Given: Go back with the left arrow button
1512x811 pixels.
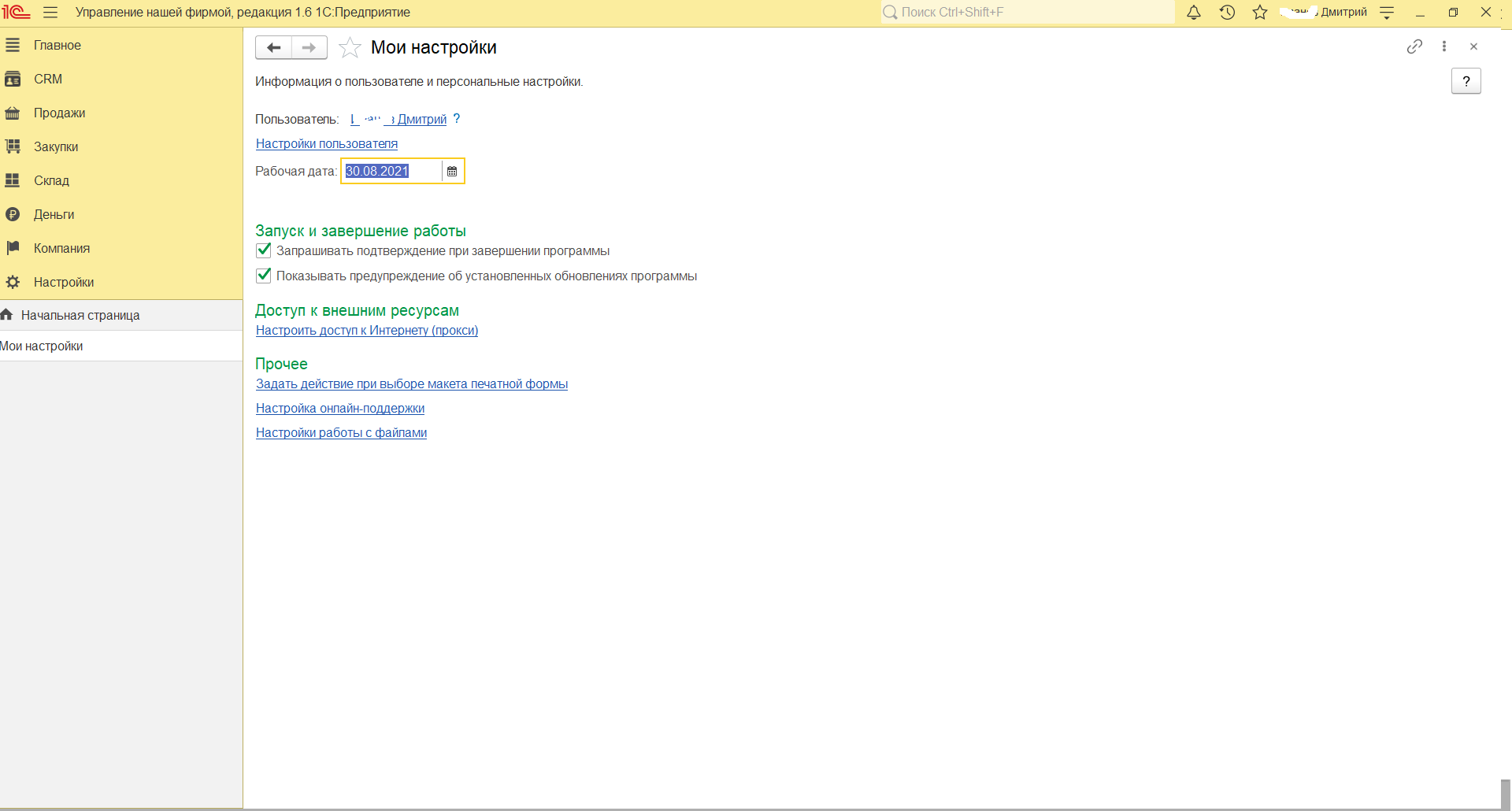Looking at the screenshot, I should 273,47.
